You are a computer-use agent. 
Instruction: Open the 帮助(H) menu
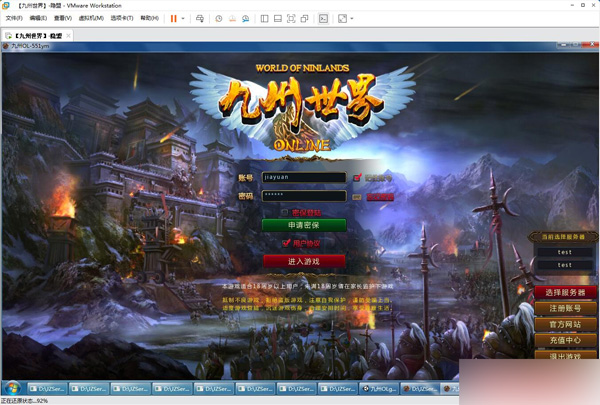tap(149, 18)
